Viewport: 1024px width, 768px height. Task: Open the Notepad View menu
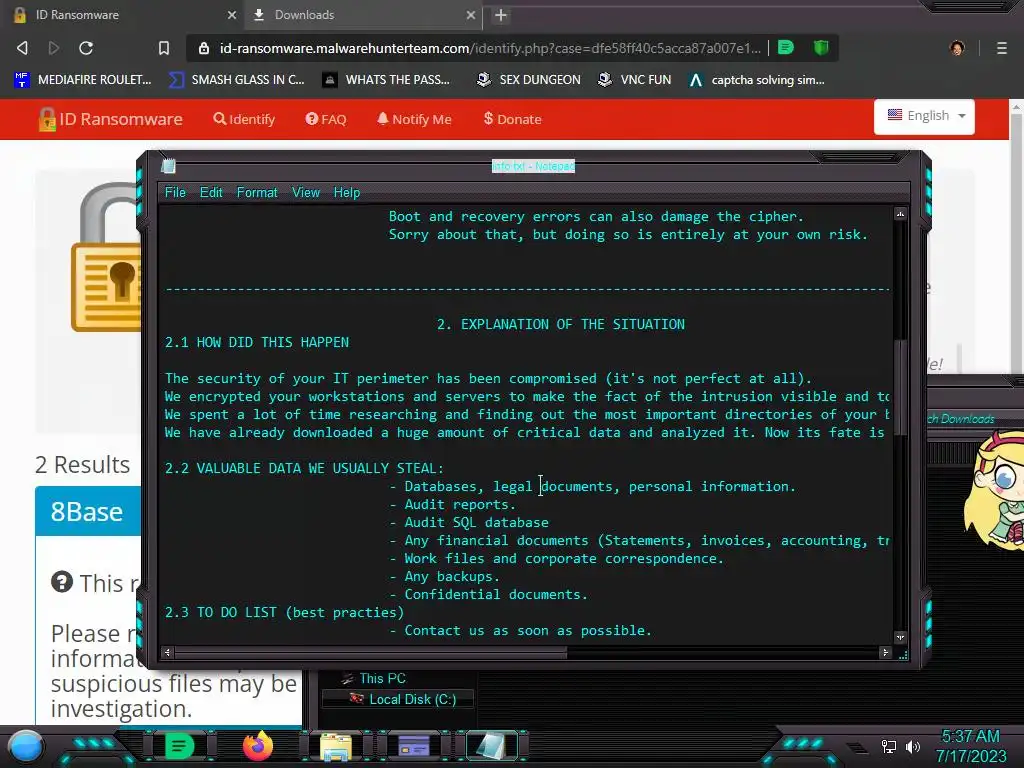pyautogui.click(x=306, y=193)
